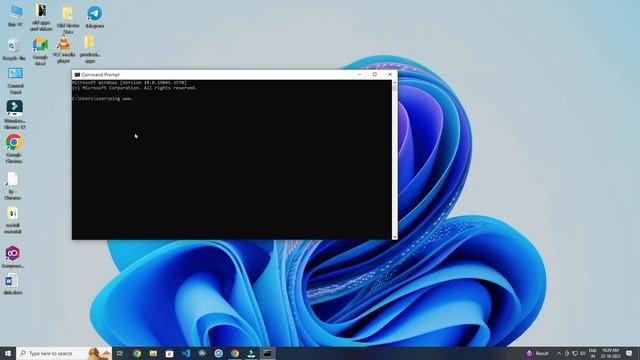Close the Command Prompt window
The width and height of the screenshot is (640, 360).
[390, 74]
